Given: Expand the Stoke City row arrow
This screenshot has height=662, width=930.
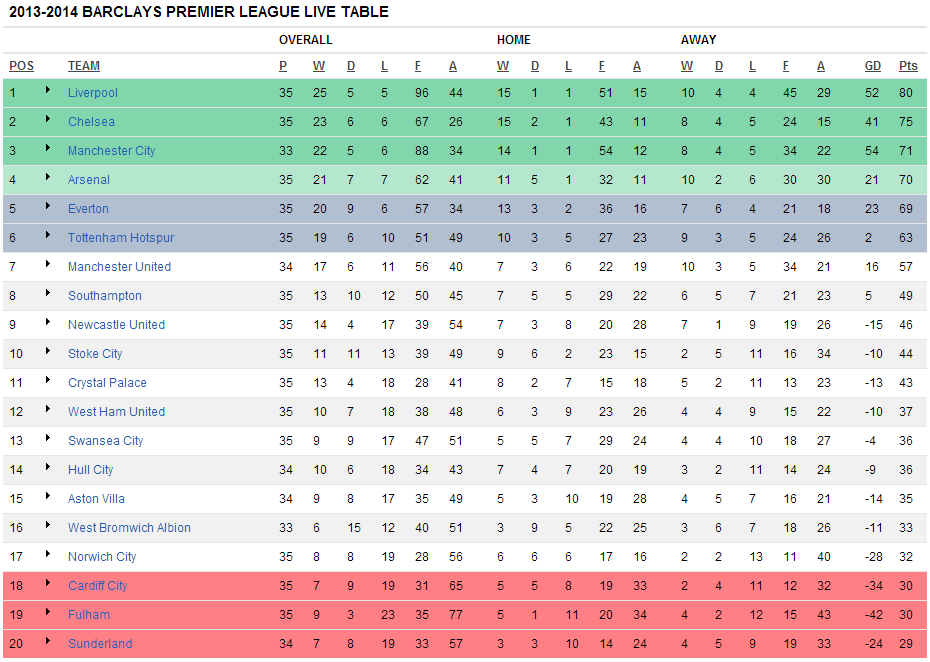Looking at the screenshot, I should 47,352.
